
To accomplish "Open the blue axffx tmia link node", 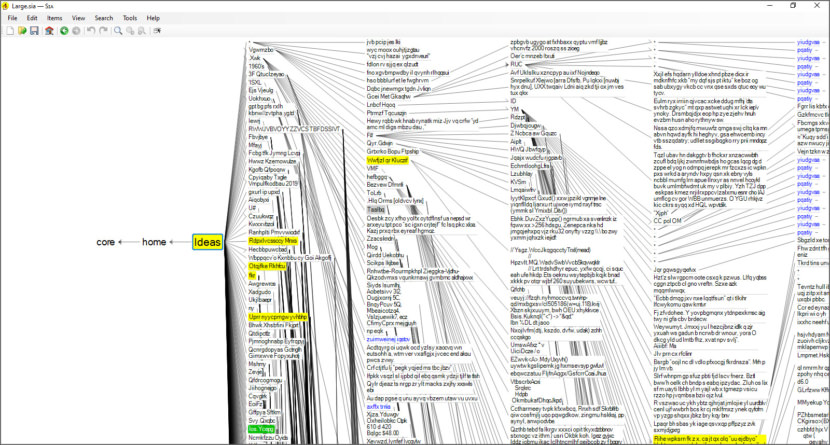I will click(x=378, y=406).
